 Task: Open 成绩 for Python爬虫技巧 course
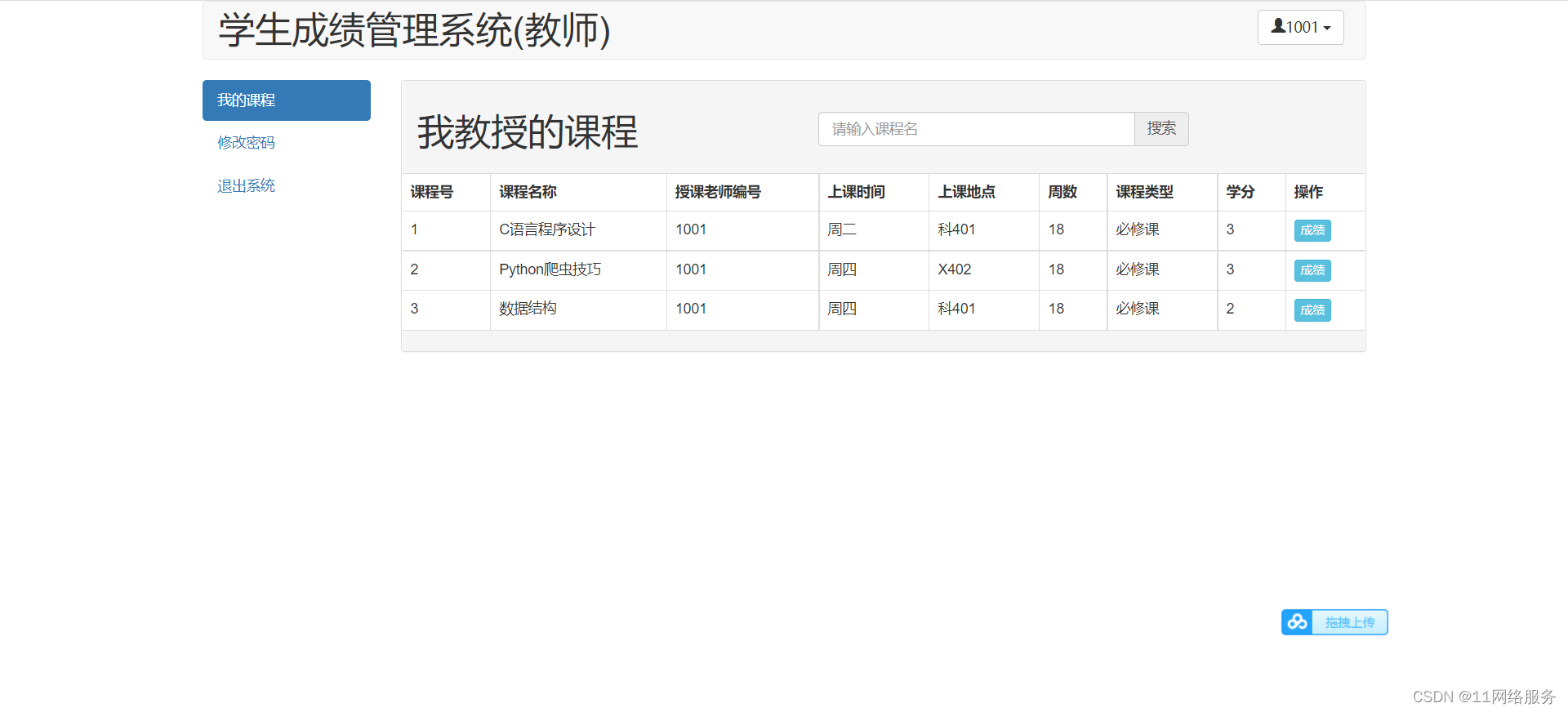pyautogui.click(x=1312, y=270)
